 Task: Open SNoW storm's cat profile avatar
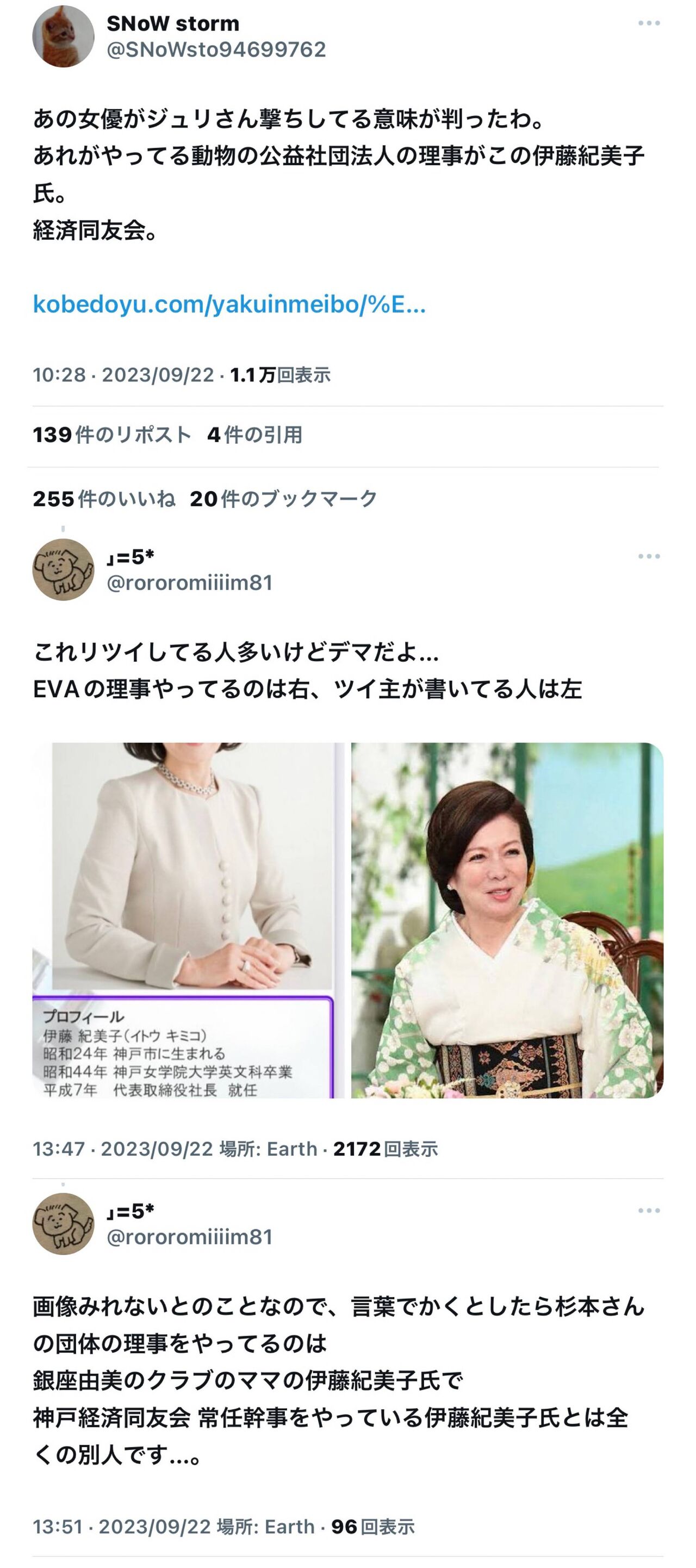pos(63,36)
